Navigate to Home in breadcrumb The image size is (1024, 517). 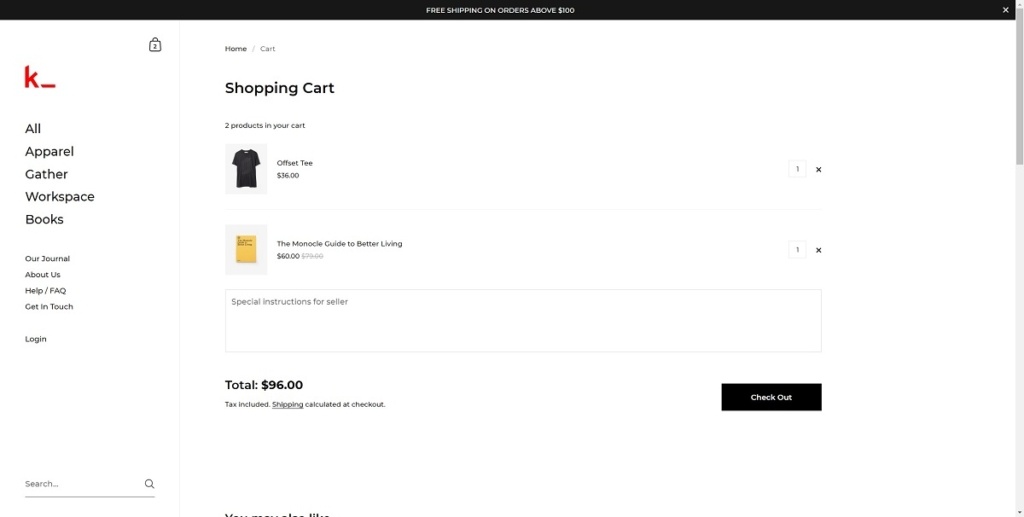pos(235,49)
